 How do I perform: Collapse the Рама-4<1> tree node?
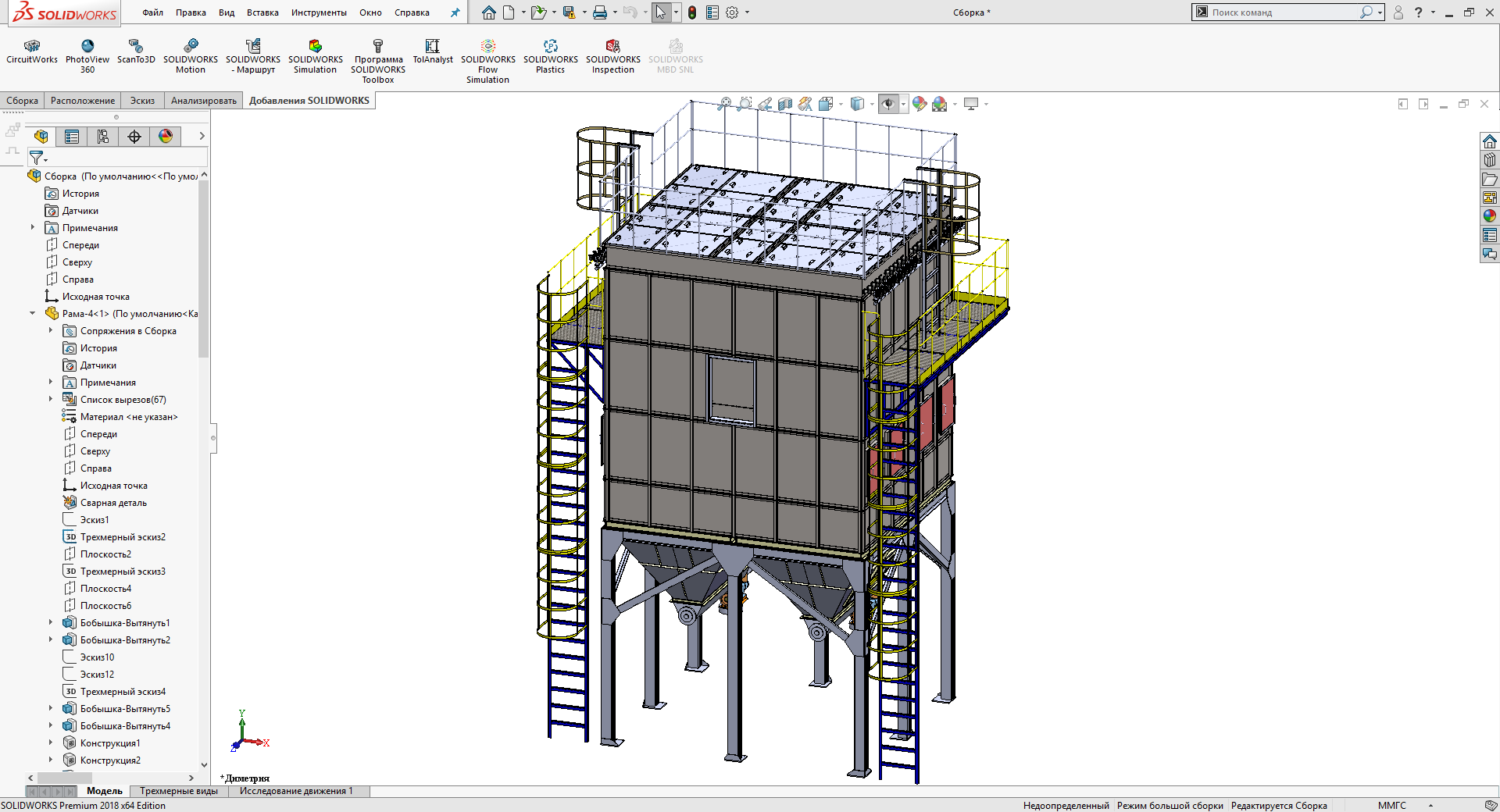(32, 314)
